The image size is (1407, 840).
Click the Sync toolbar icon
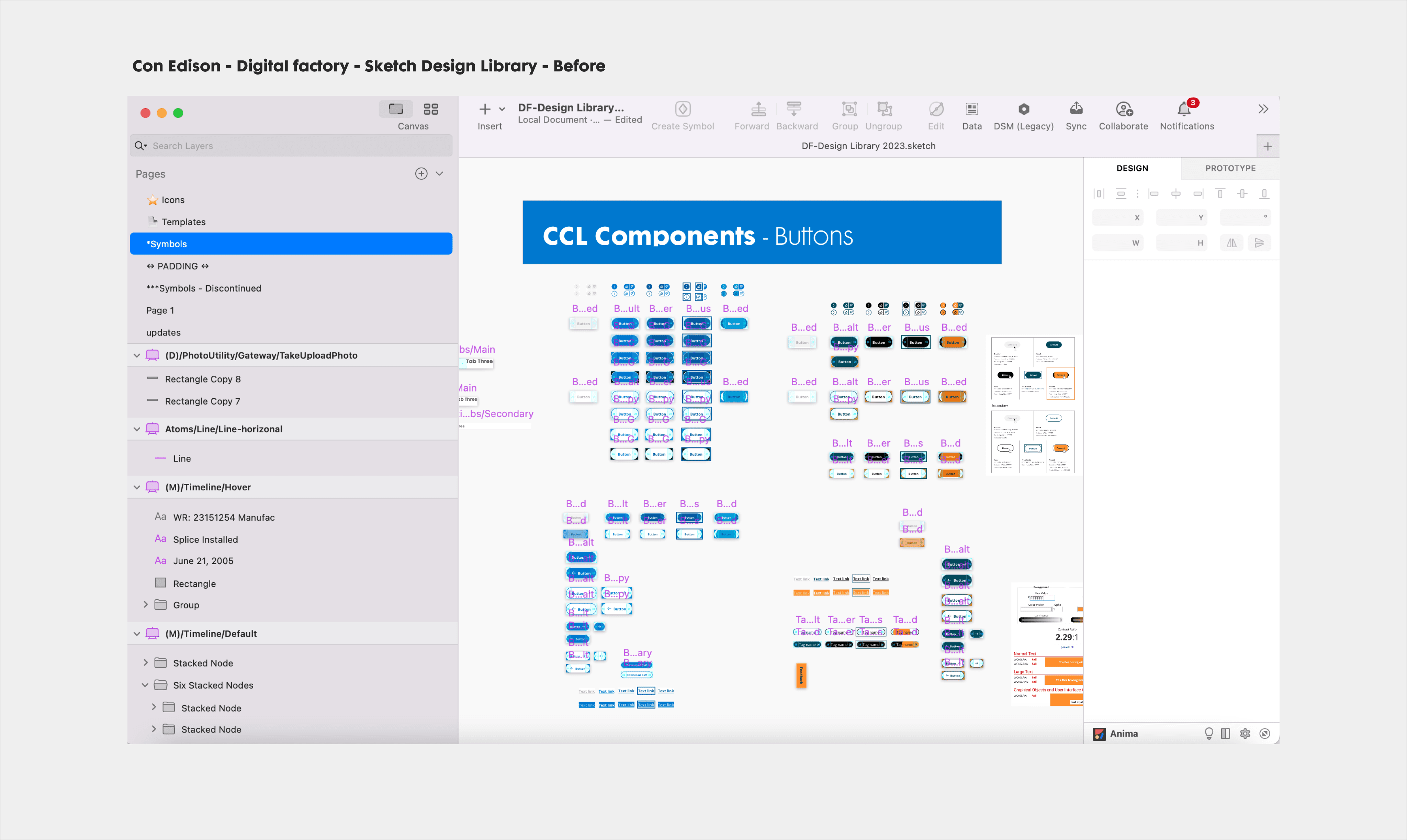1076,109
